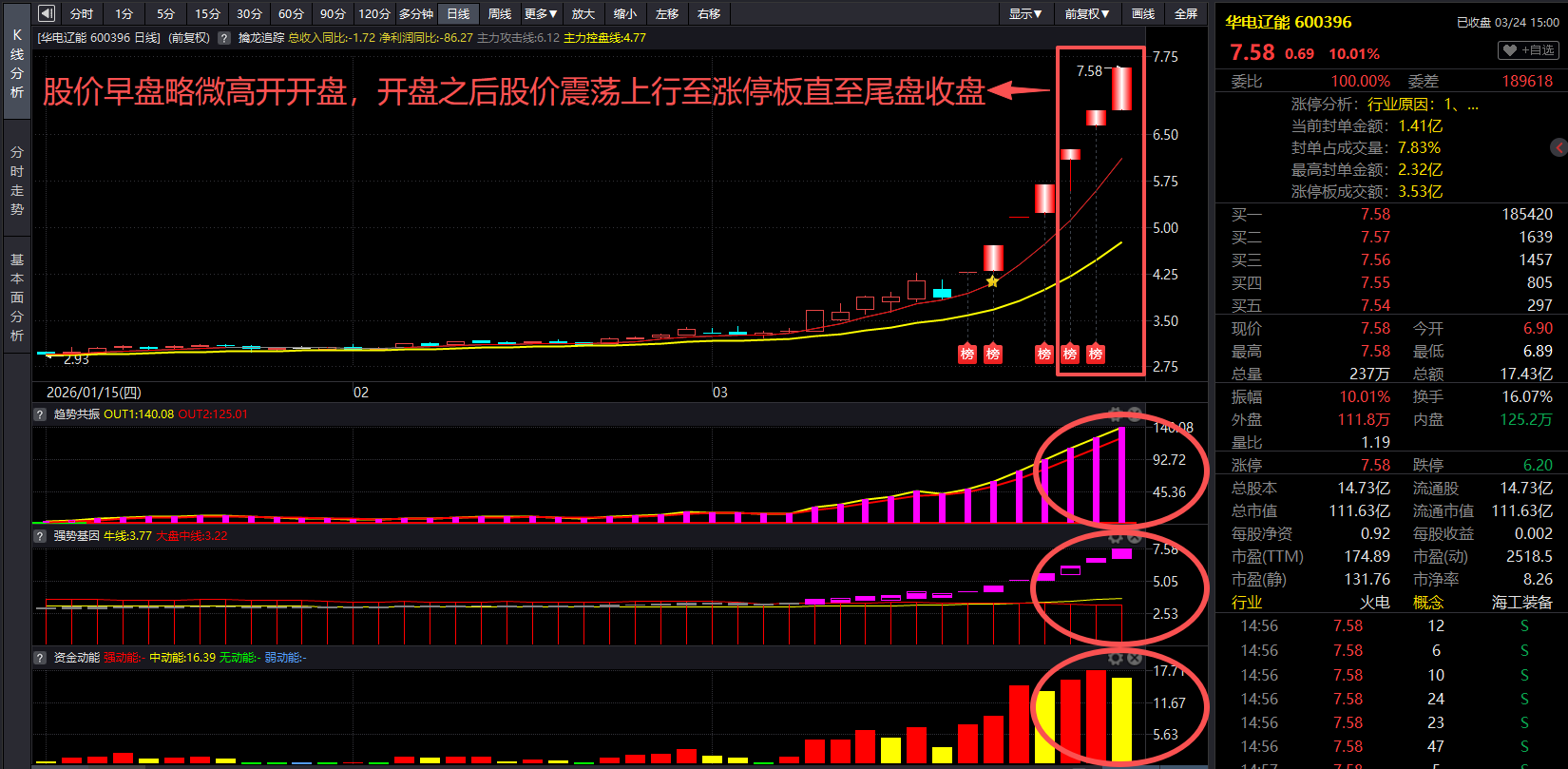The width and height of the screenshot is (1568, 769).
Task: Click the 放大 zoom-in button
Action: click(583, 13)
